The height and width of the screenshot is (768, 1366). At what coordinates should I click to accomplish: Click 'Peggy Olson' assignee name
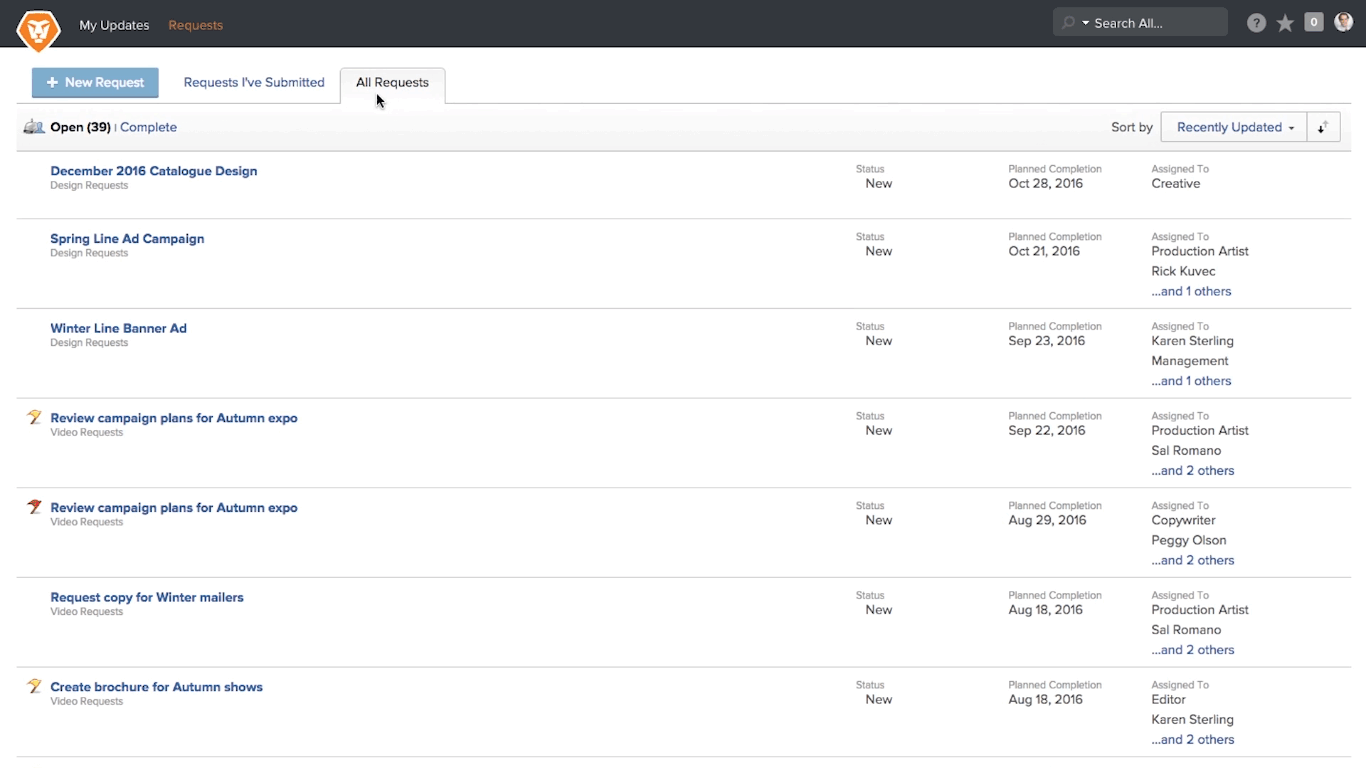point(1189,540)
